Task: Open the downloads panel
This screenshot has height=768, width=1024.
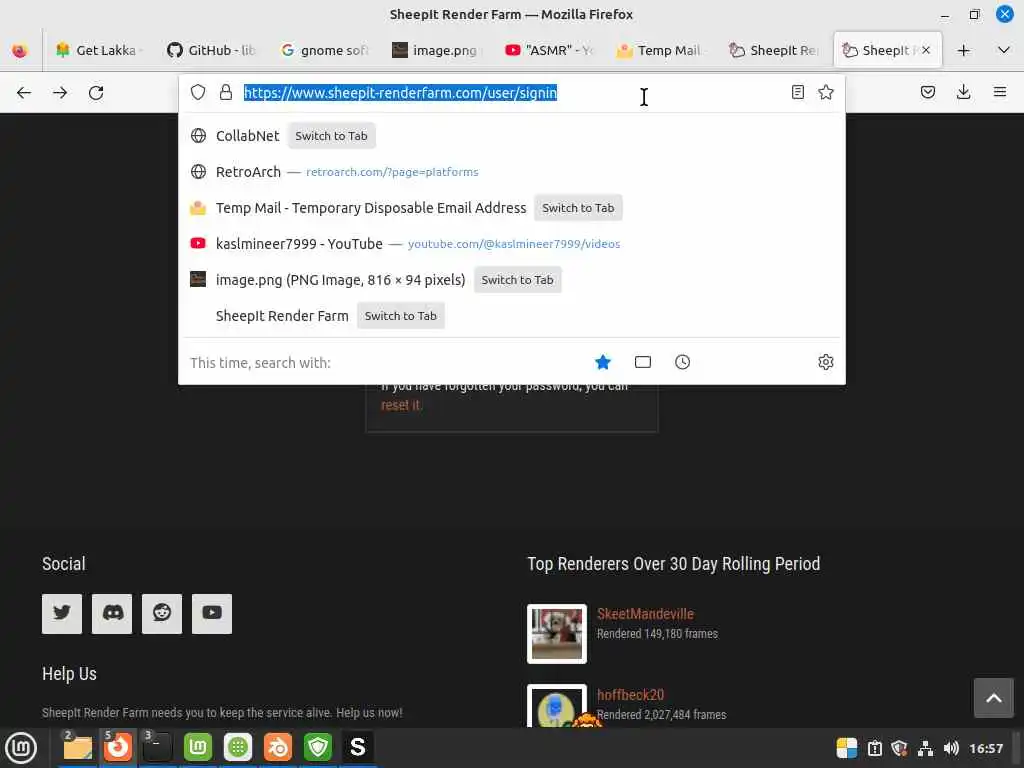Action: click(963, 92)
